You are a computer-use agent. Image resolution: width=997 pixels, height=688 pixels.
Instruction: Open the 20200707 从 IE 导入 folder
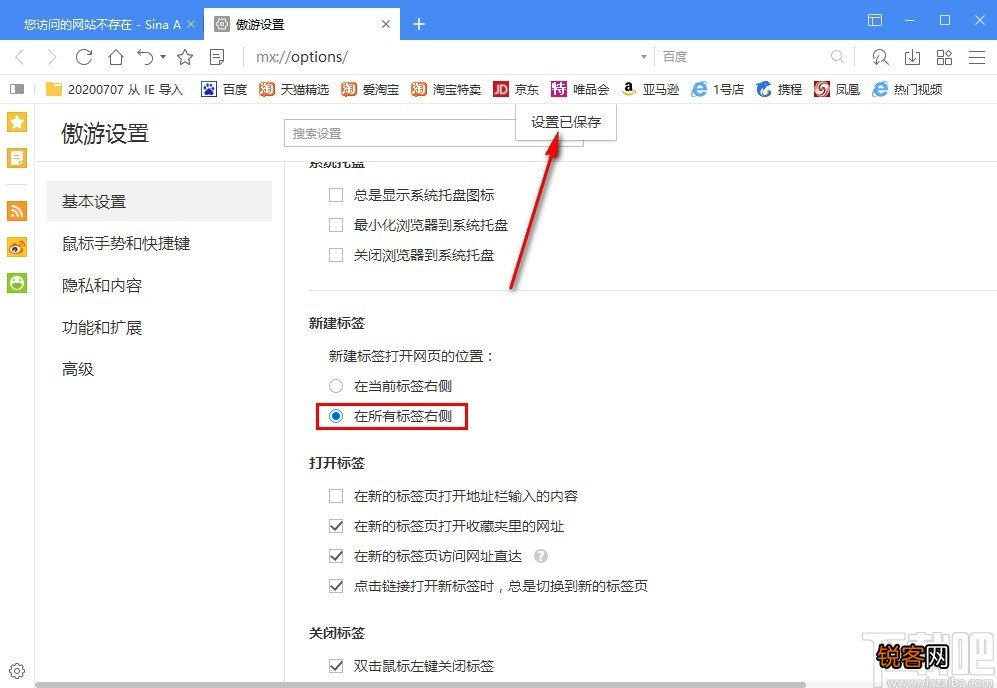114,89
